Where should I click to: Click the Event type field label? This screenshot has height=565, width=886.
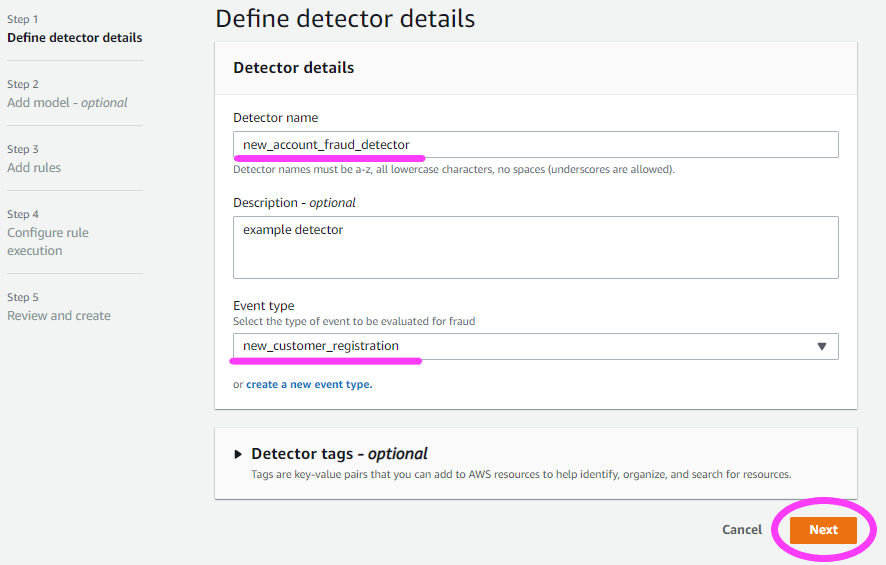(264, 306)
